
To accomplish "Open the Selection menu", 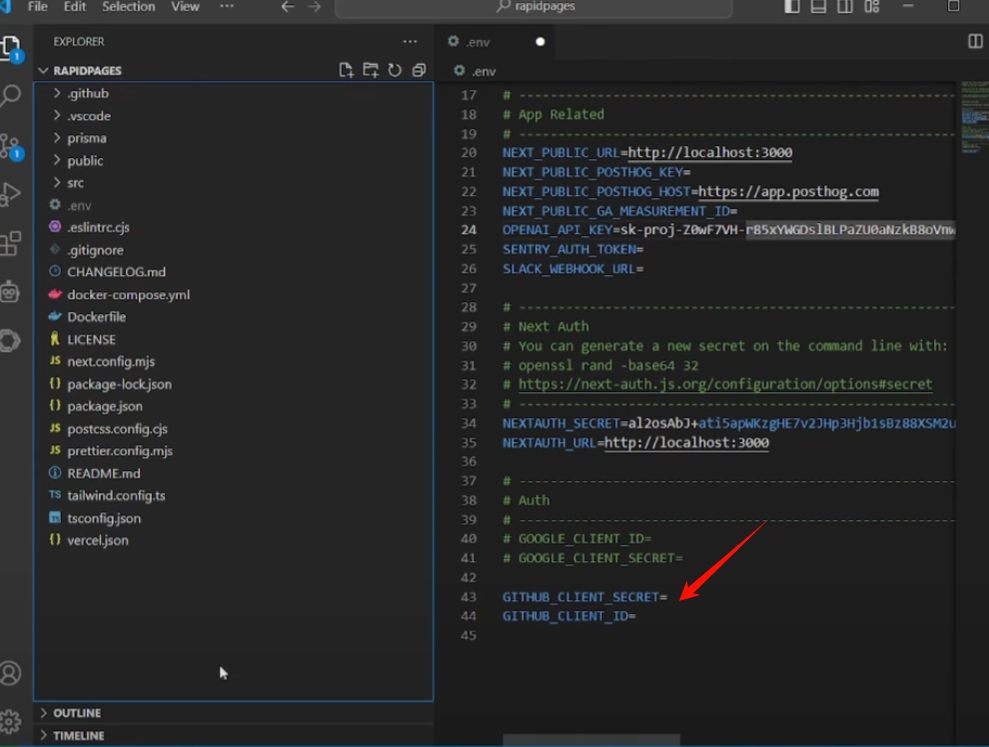I will (128, 7).
